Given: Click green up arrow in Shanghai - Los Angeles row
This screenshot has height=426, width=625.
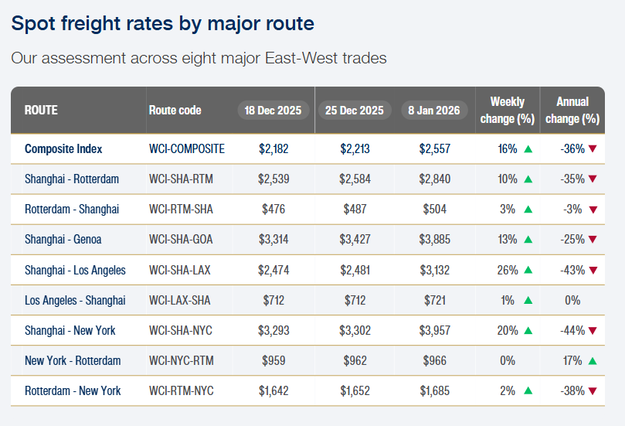Looking at the screenshot, I should point(527,270).
